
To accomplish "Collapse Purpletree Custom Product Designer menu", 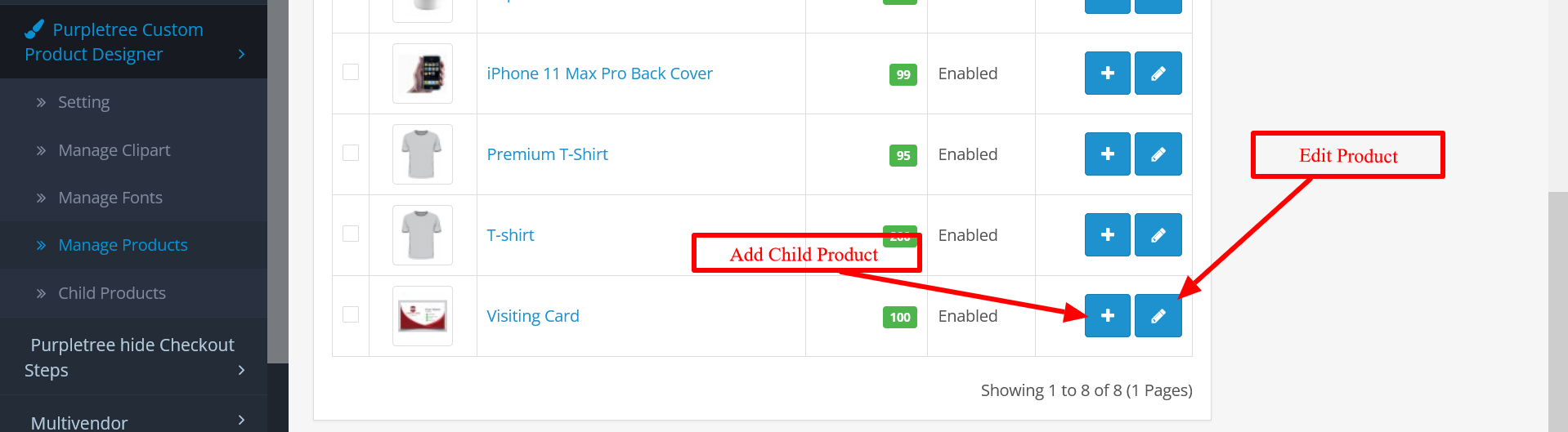I will click(x=133, y=42).
